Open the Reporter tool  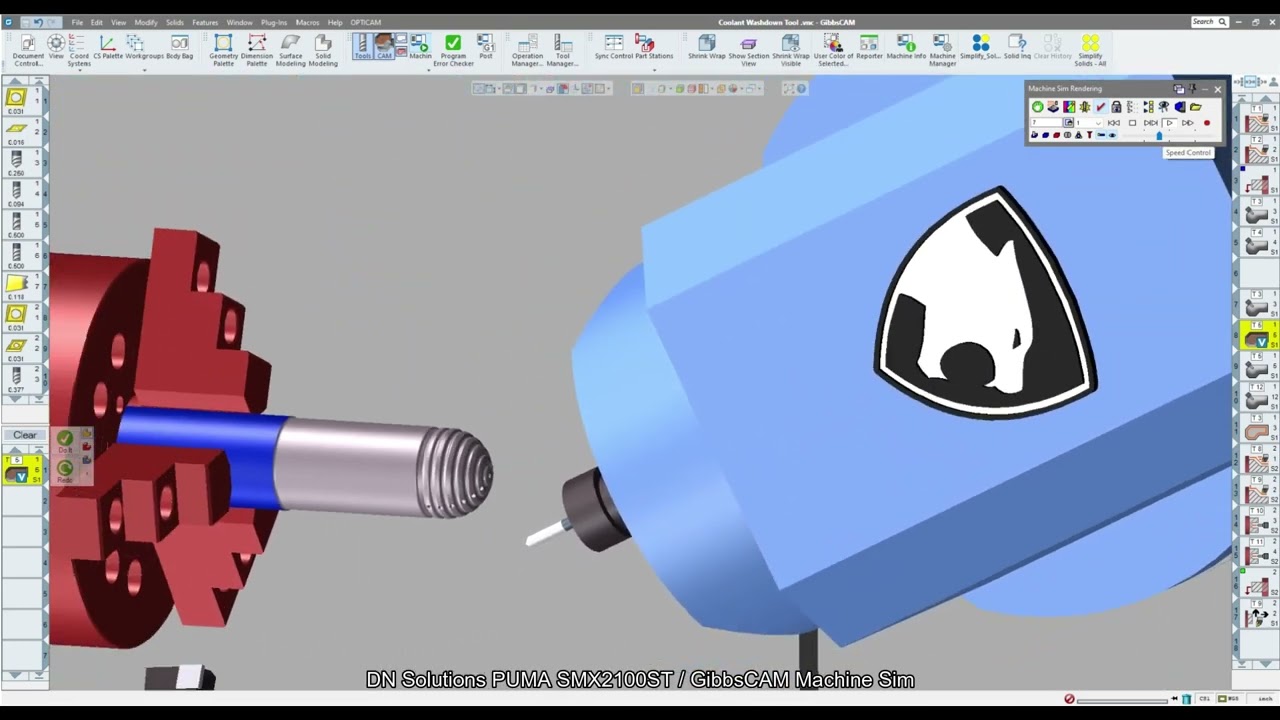[869, 47]
